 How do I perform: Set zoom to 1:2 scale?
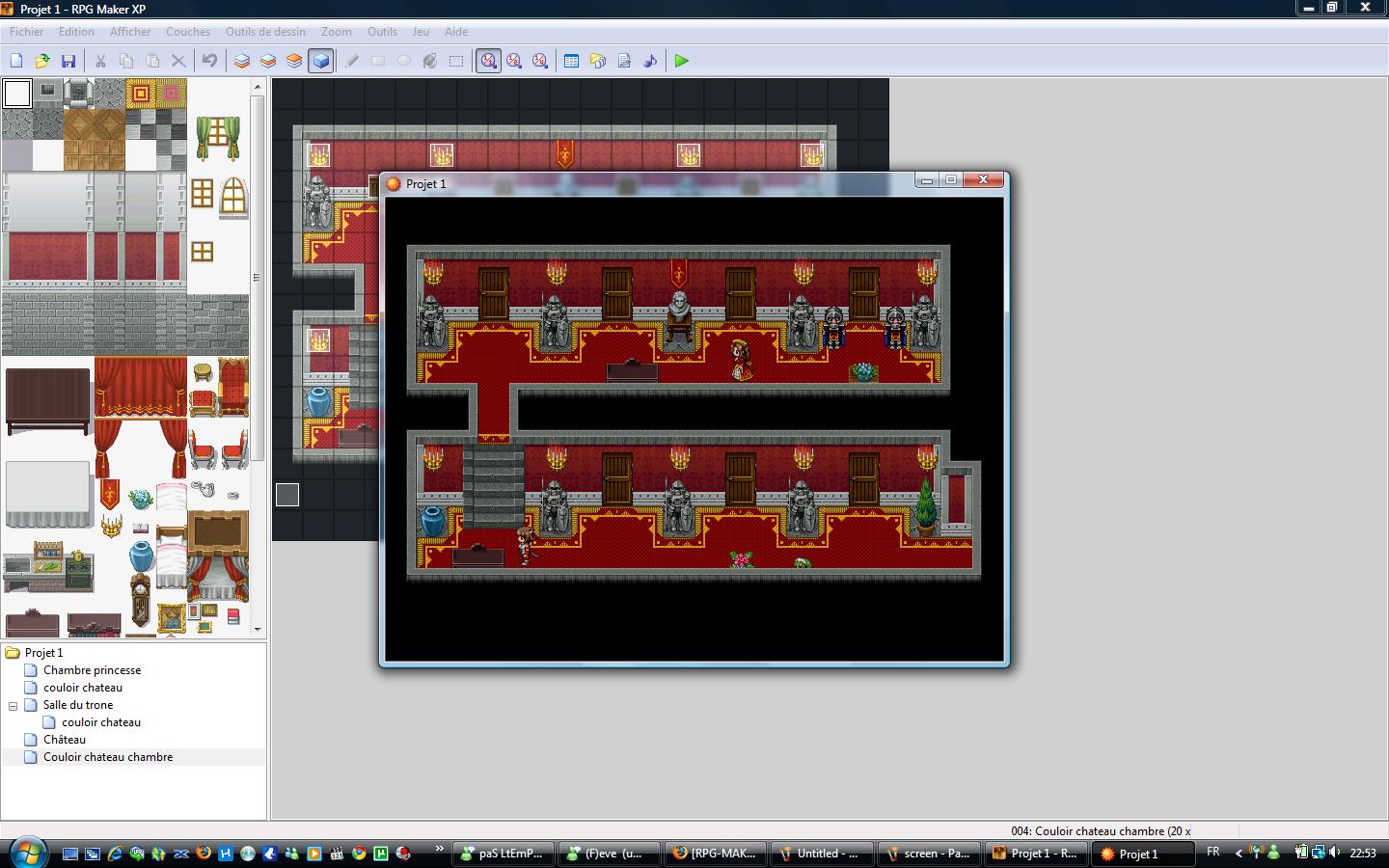[x=514, y=61]
